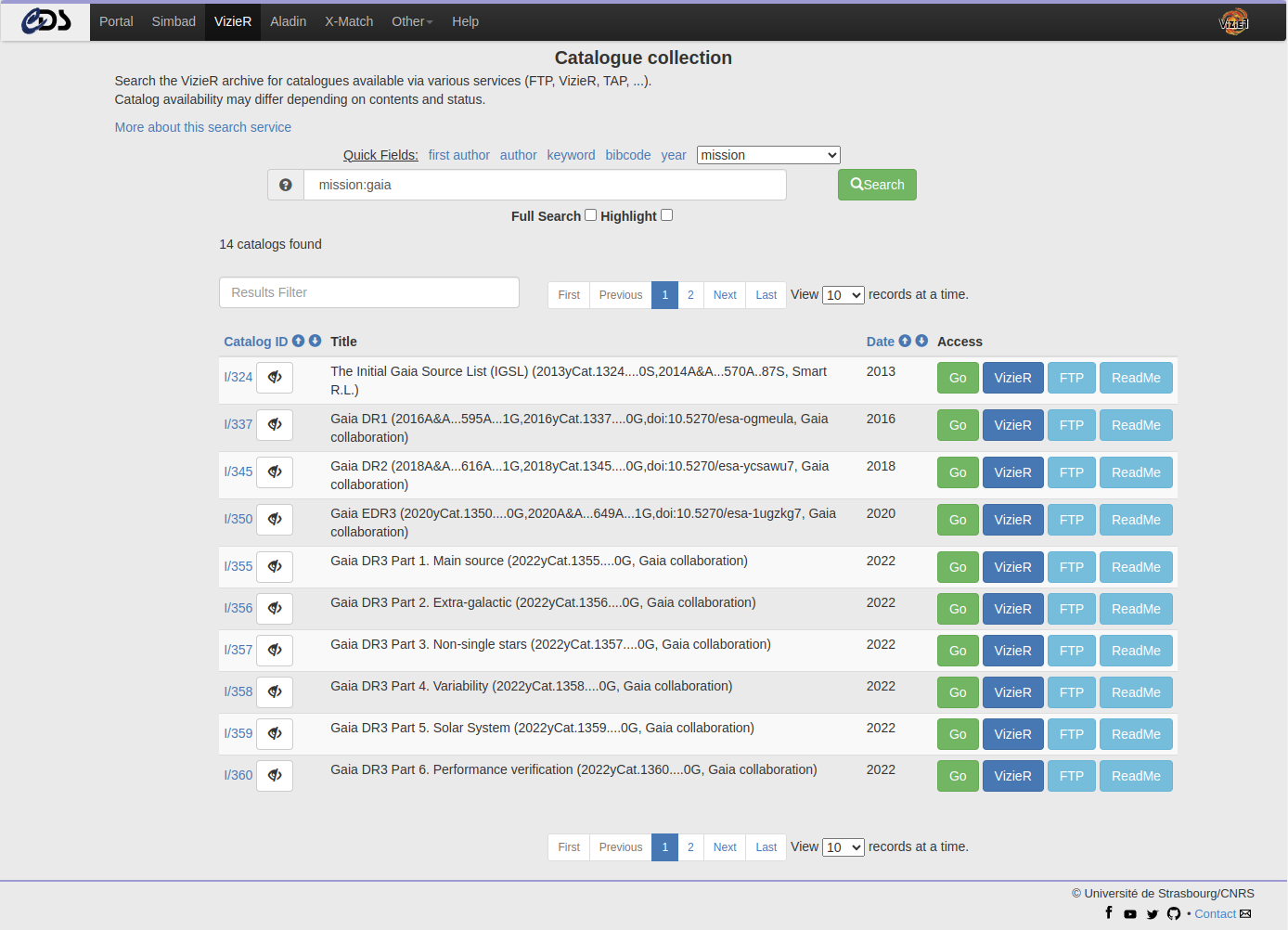
Task: Open VizieR button for Gaia DR2 row
Action: click(1013, 472)
